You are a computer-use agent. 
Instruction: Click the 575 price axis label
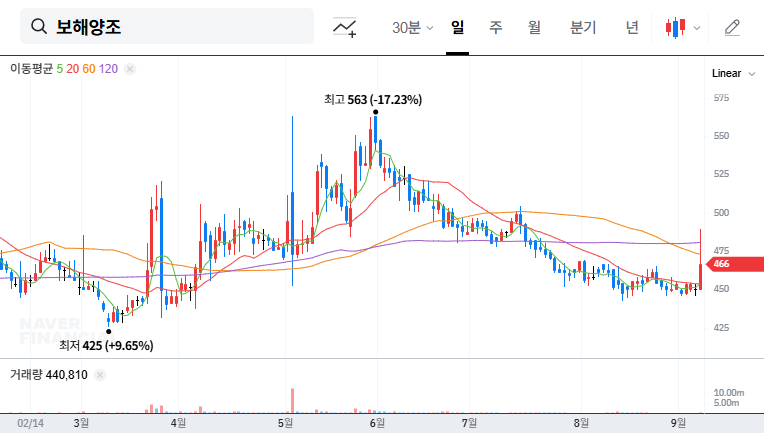tap(721, 98)
